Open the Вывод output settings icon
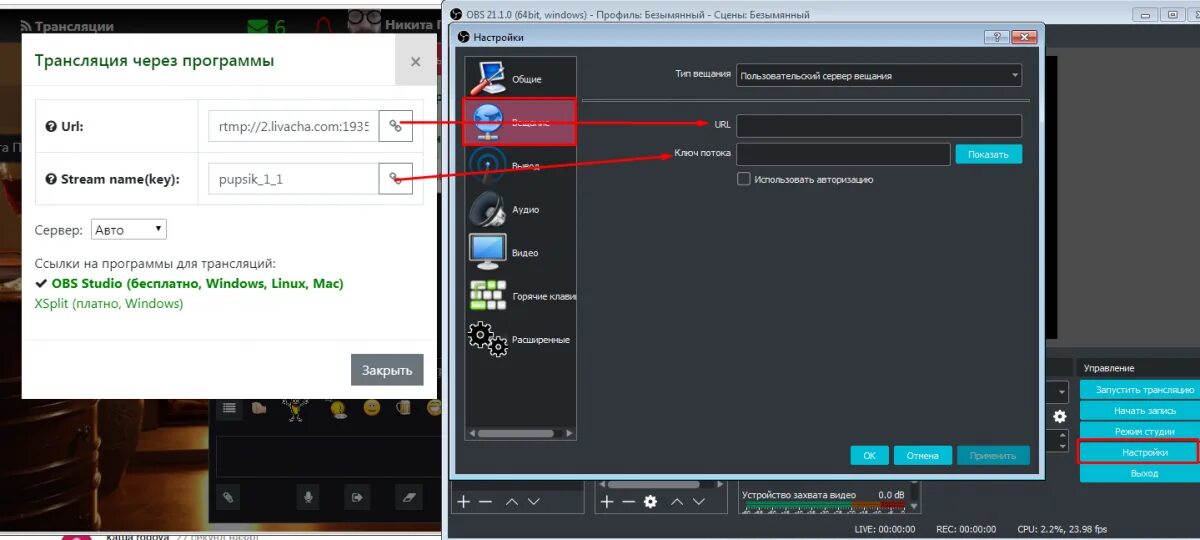 489,165
